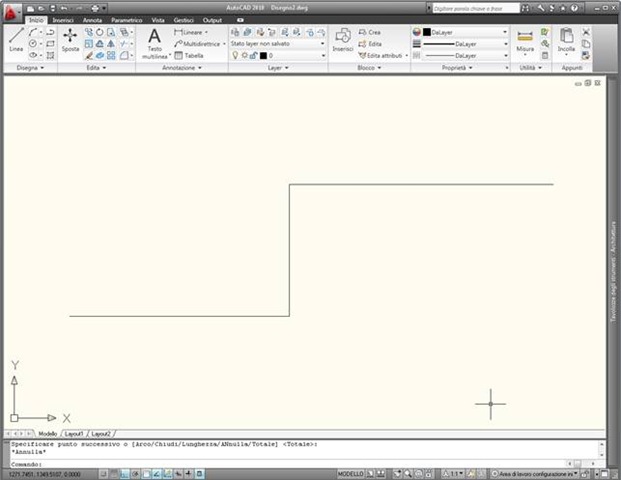Screen dimensions: 621x480
Task: Click the help question mark icon
Action: (574, 8)
